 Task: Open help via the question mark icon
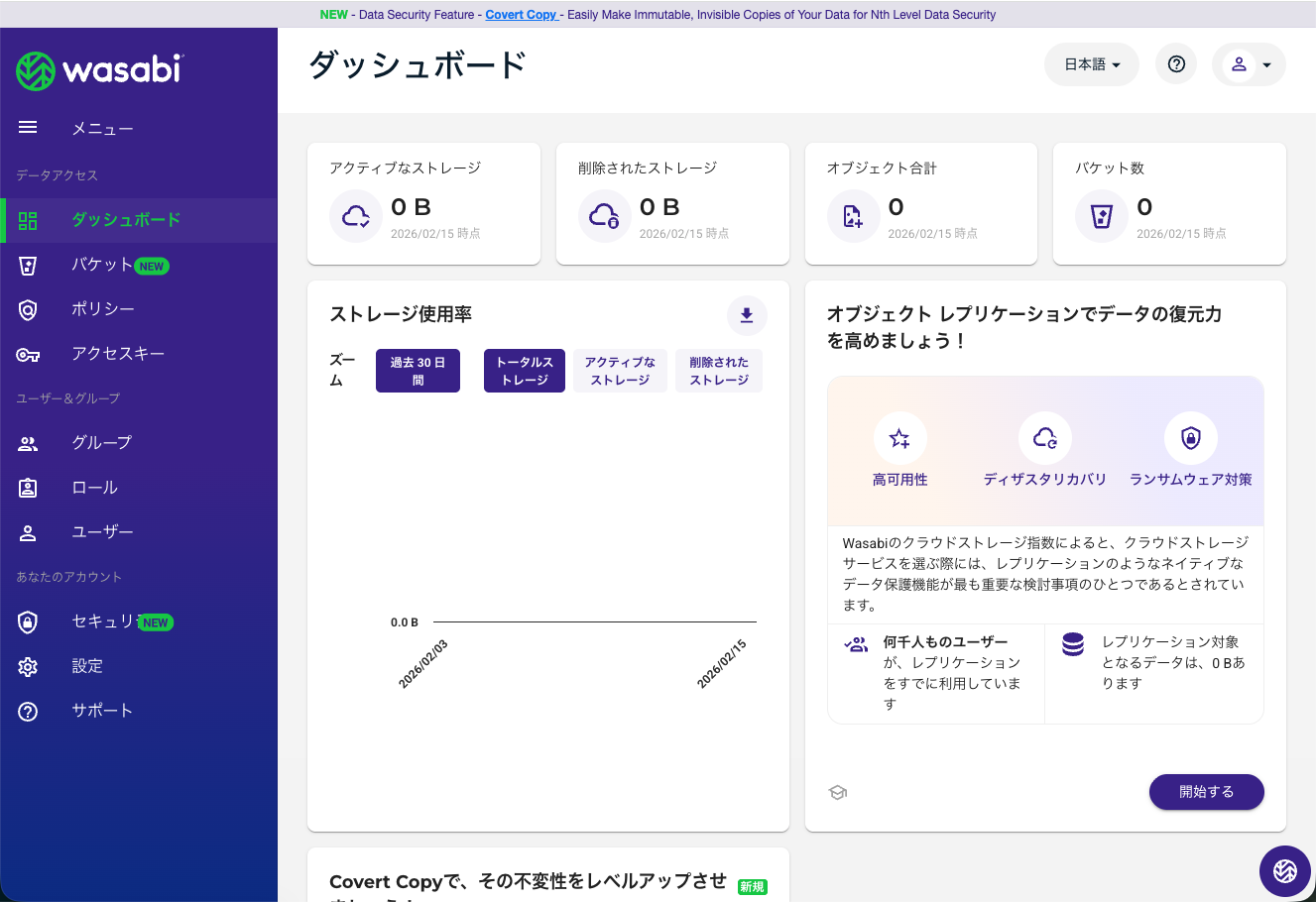1176,64
